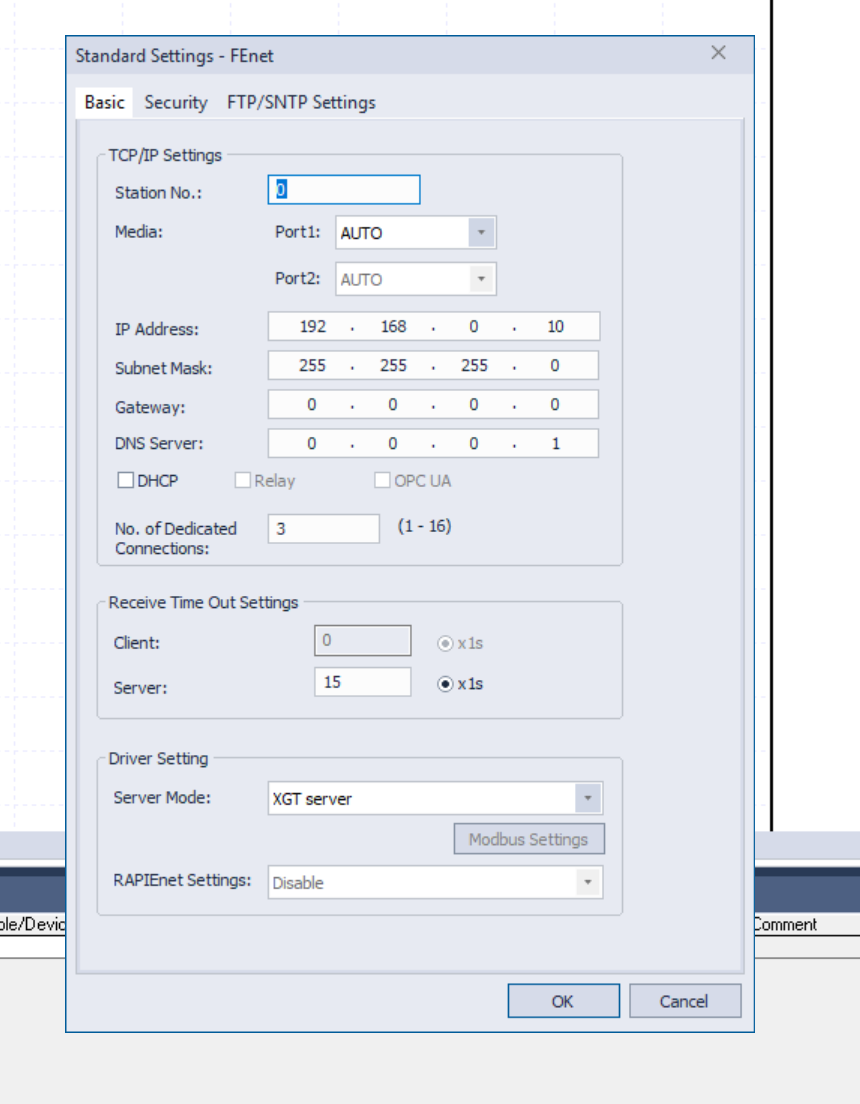
Task: Open the Port1 media dropdown
Action: tap(483, 232)
